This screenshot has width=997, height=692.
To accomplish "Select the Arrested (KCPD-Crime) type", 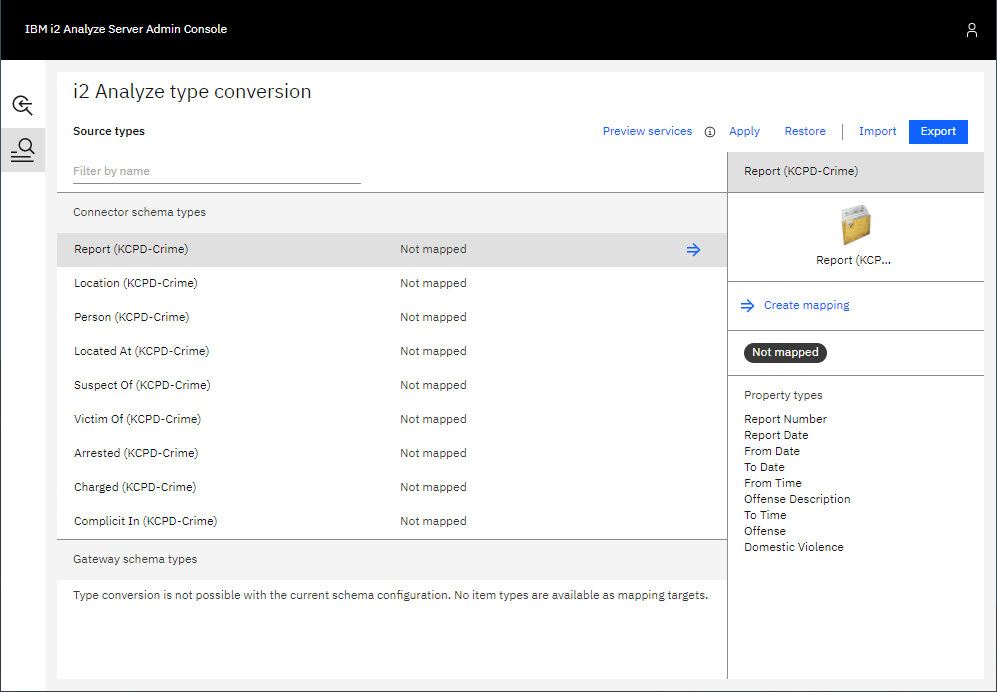I will click(136, 454).
